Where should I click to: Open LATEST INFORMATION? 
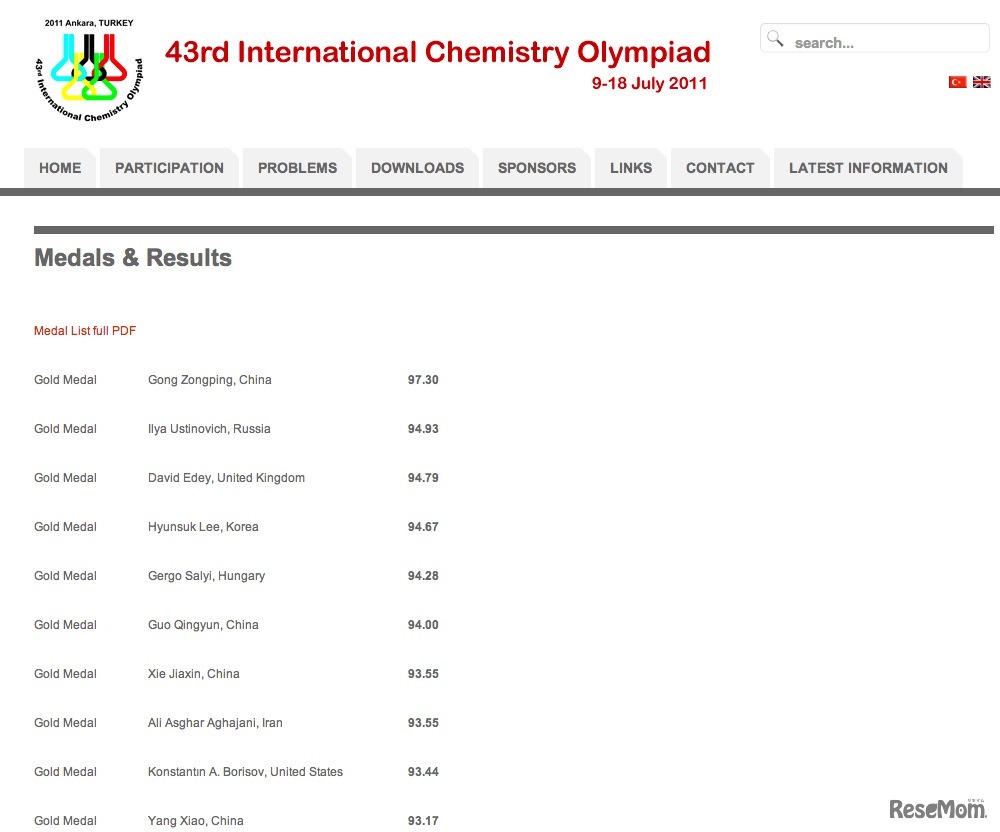click(868, 167)
